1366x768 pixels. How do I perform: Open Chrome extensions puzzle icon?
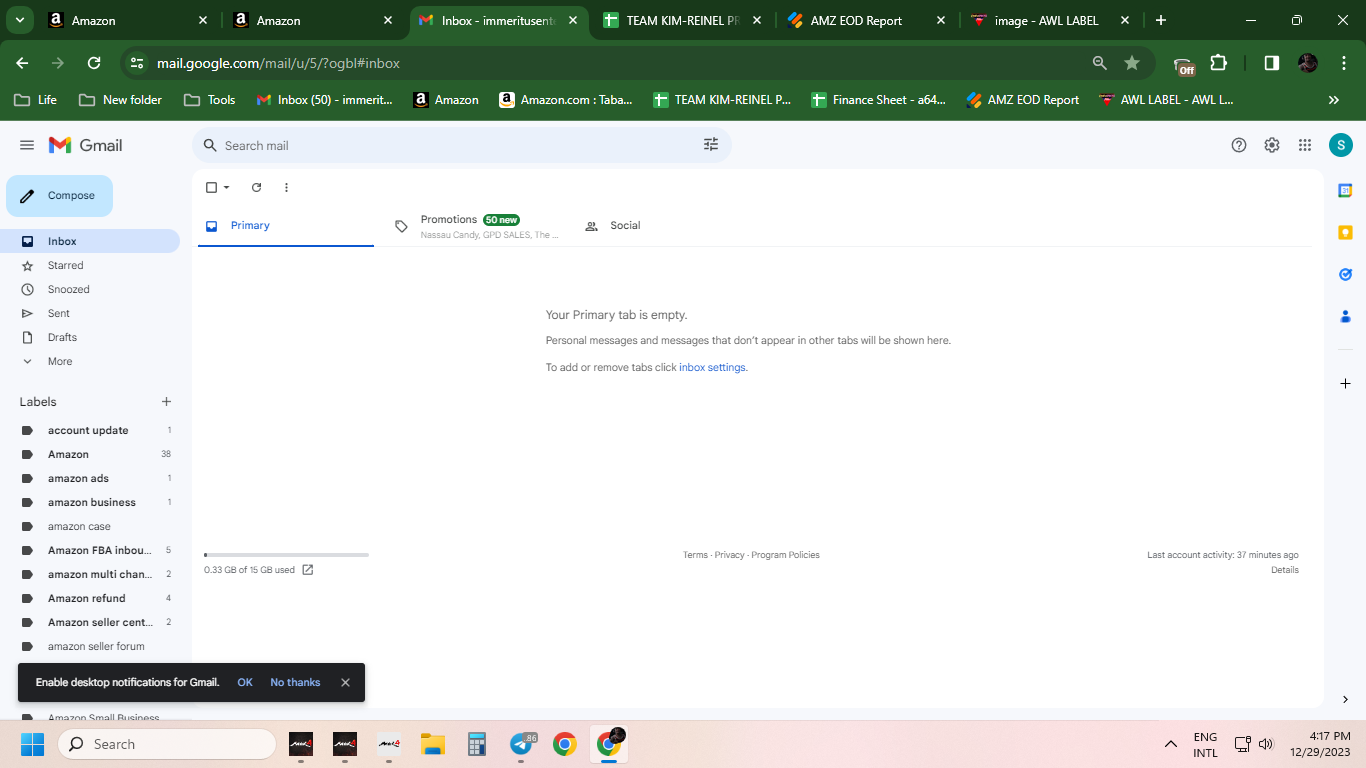coord(1218,63)
